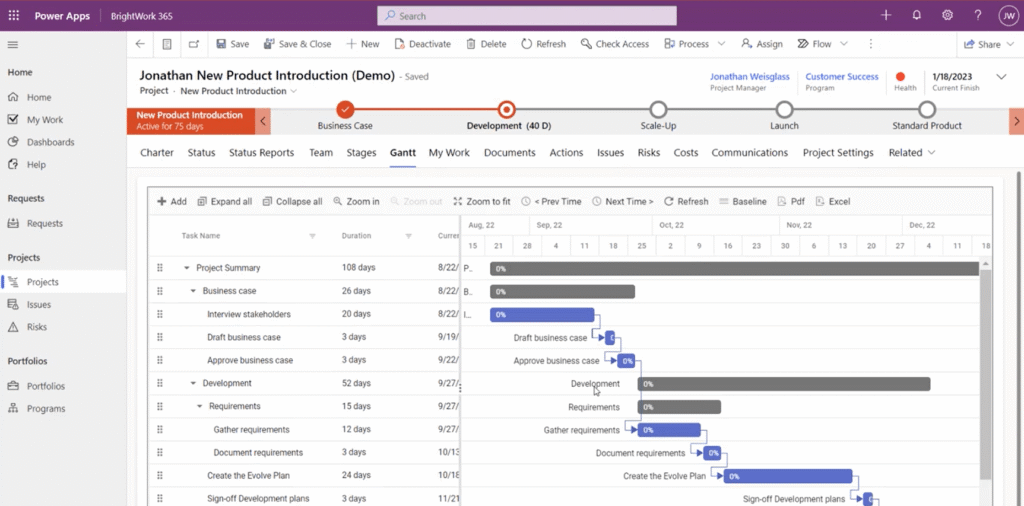Collapse the Project Summary row
Viewport: 1024px width, 506px height.
187,268
